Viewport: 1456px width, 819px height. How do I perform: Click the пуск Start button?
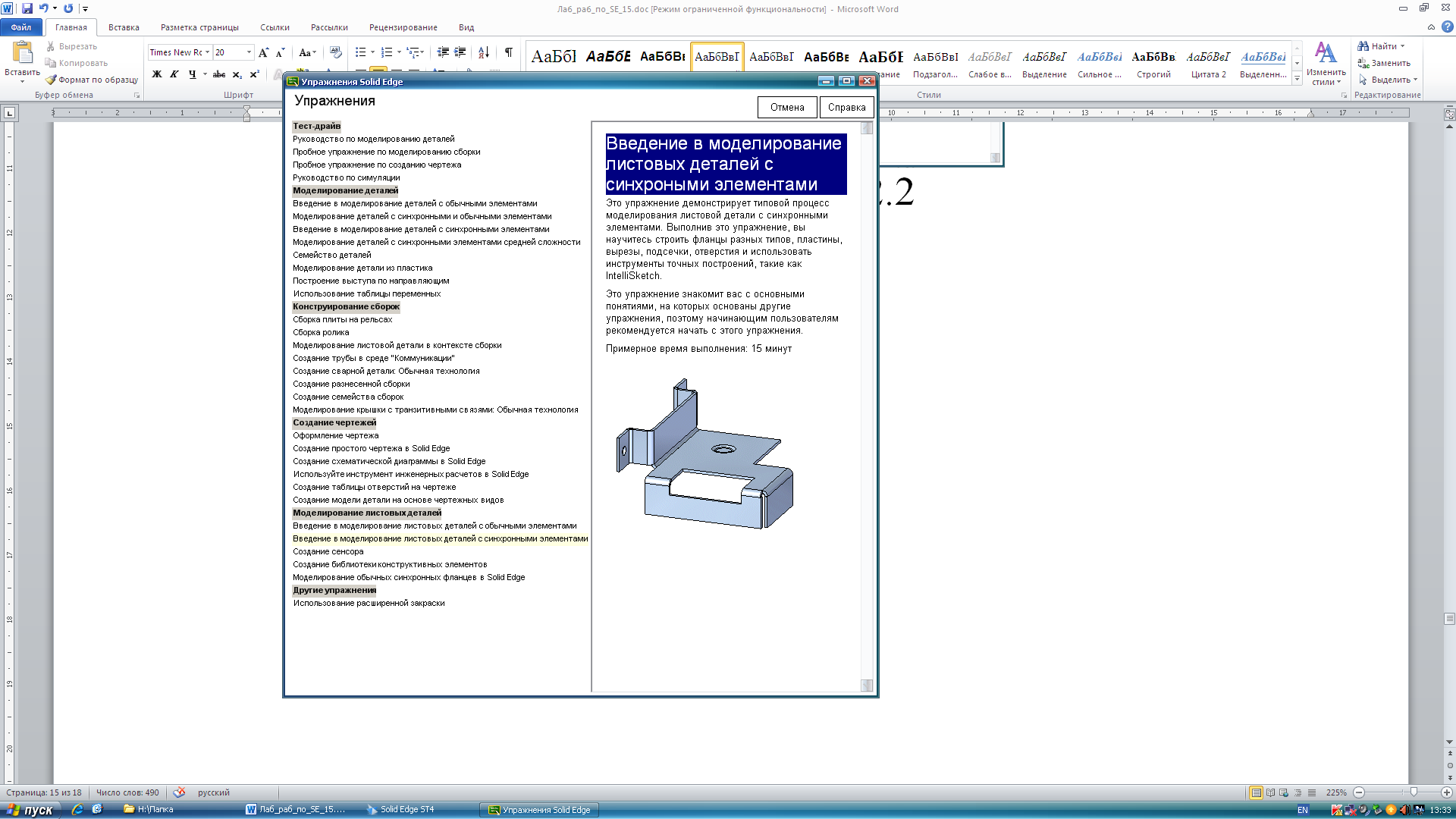(x=30, y=810)
